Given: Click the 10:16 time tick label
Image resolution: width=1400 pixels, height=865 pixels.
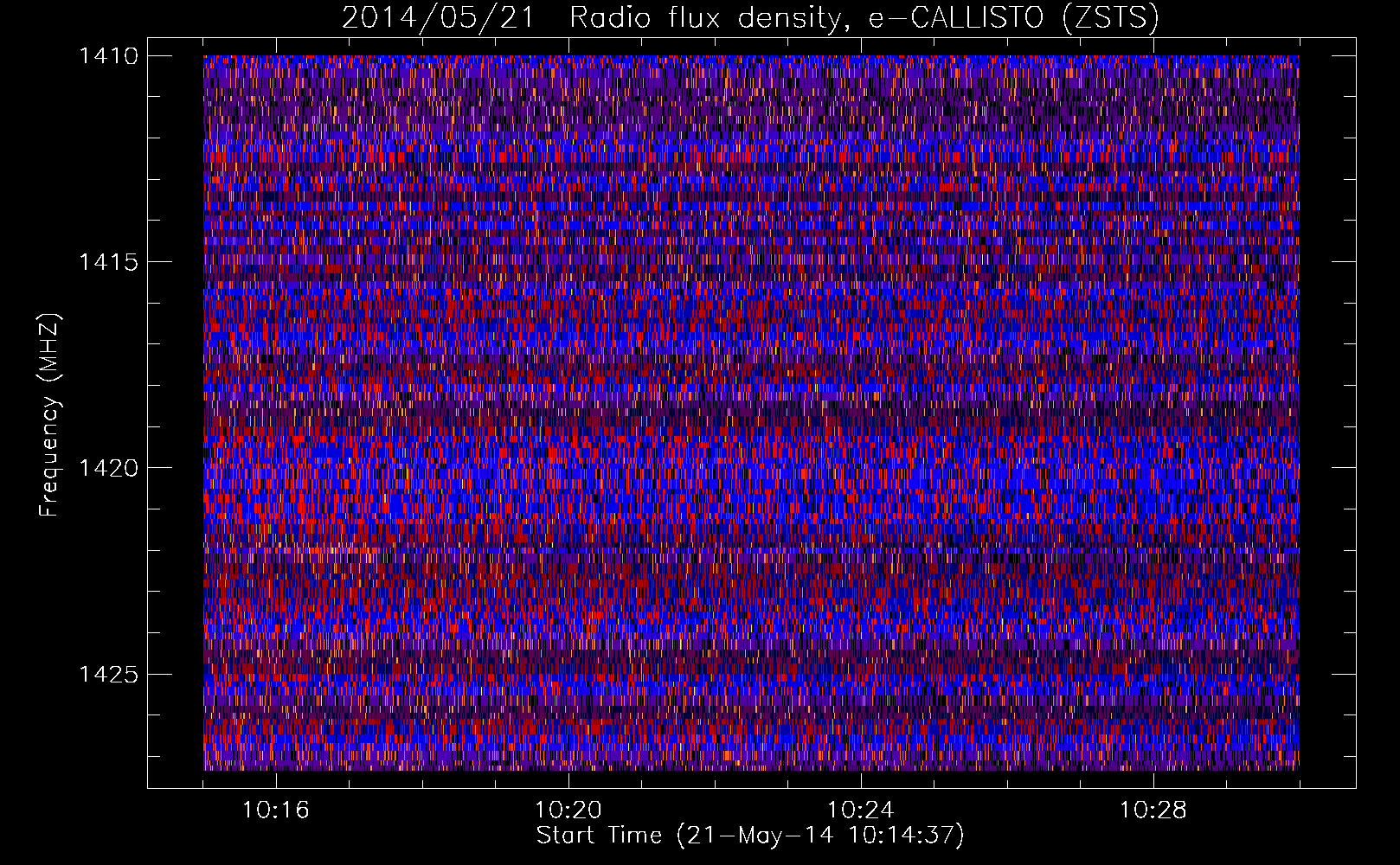Looking at the screenshot, I should pyautogui.click(x=275, y=811).
